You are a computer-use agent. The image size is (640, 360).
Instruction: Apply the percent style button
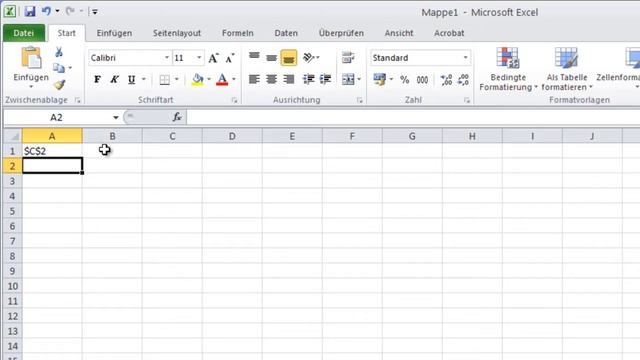(x=404, y=80)
